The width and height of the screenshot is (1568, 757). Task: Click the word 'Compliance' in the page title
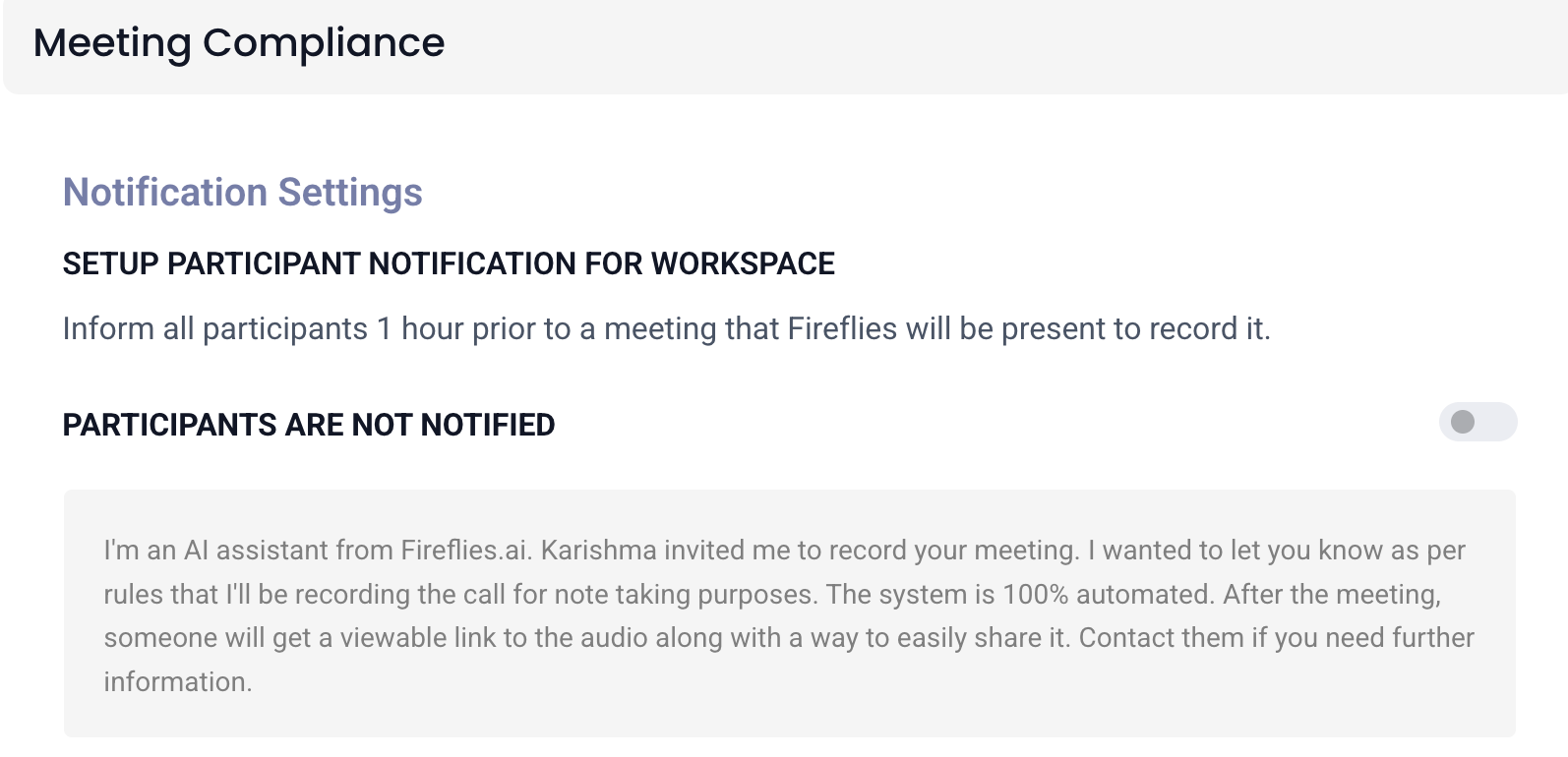tap(323, 43)
